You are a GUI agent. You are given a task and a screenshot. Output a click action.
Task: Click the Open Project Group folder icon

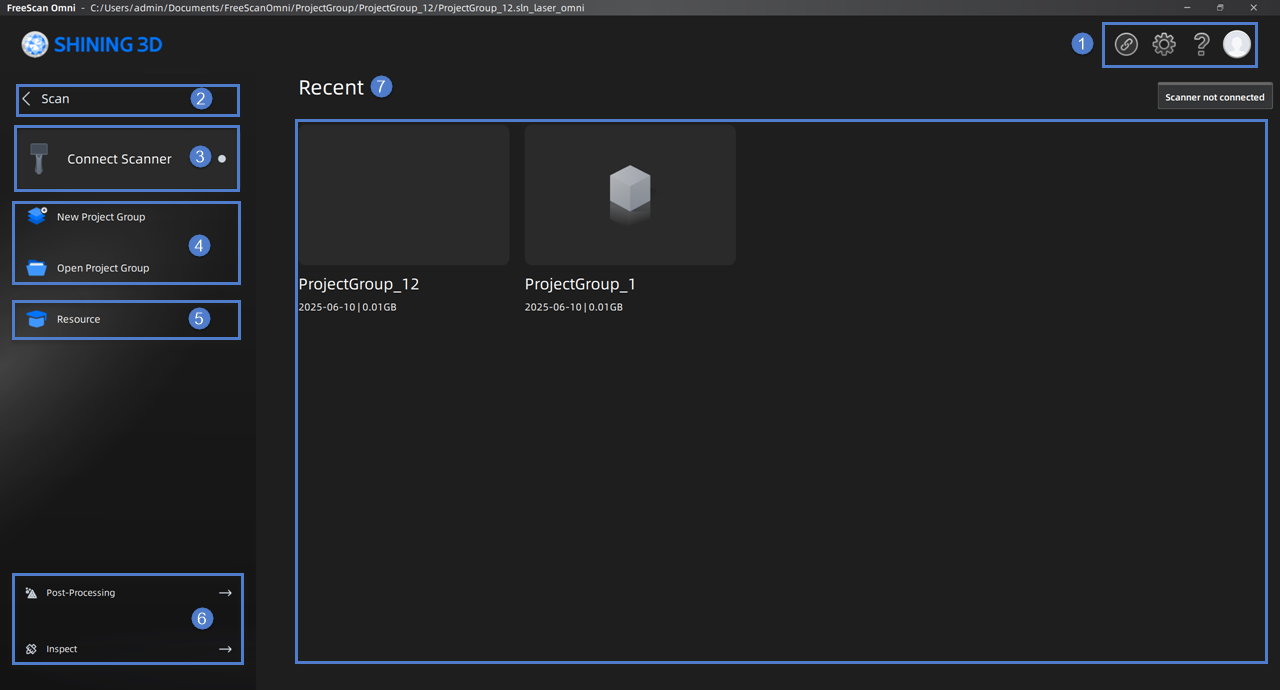point(37,268)
